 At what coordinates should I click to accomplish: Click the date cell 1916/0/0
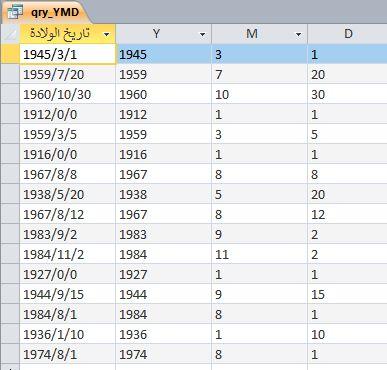point(68,154)
